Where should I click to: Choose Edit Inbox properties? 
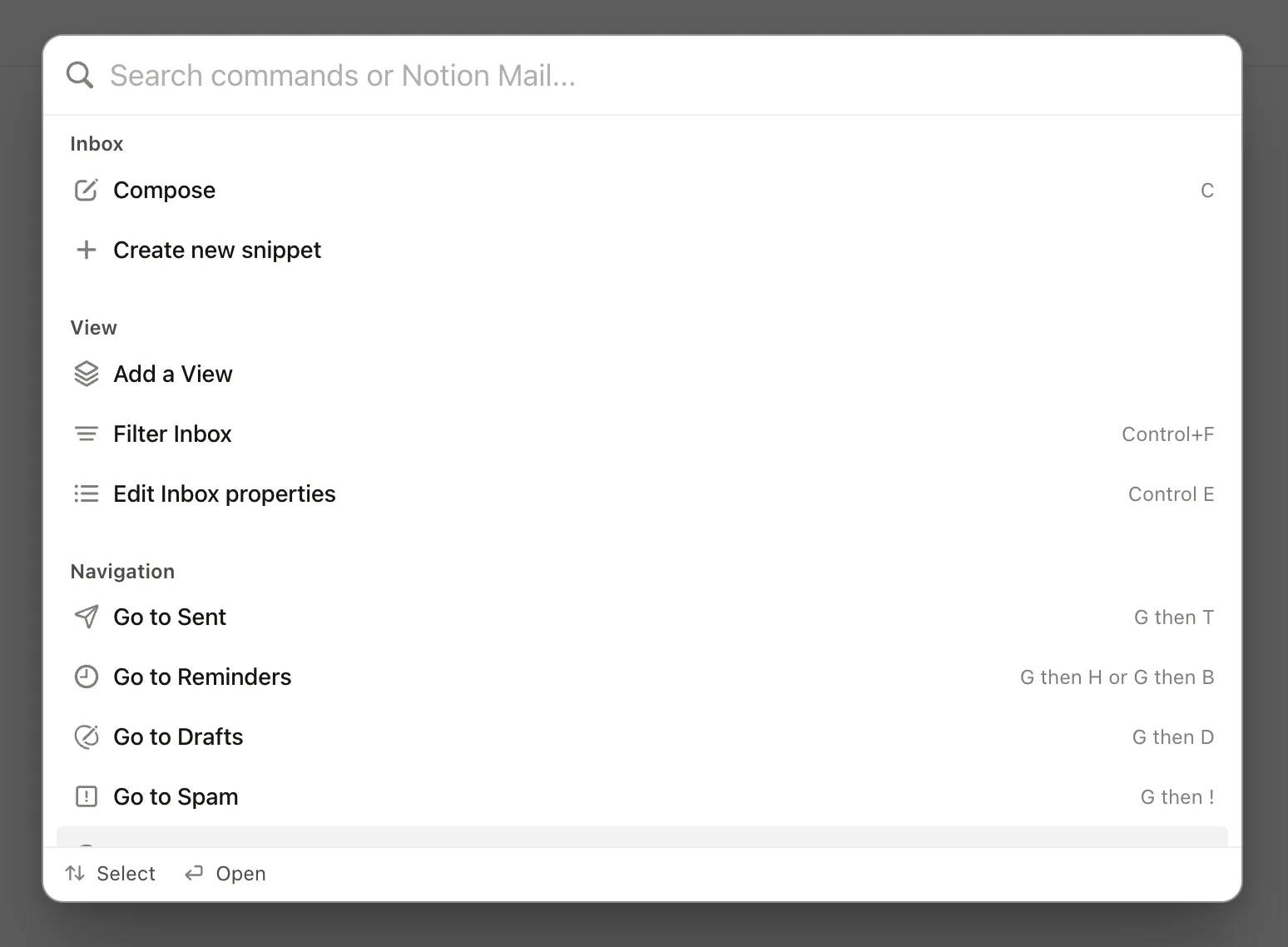[225, 494]
